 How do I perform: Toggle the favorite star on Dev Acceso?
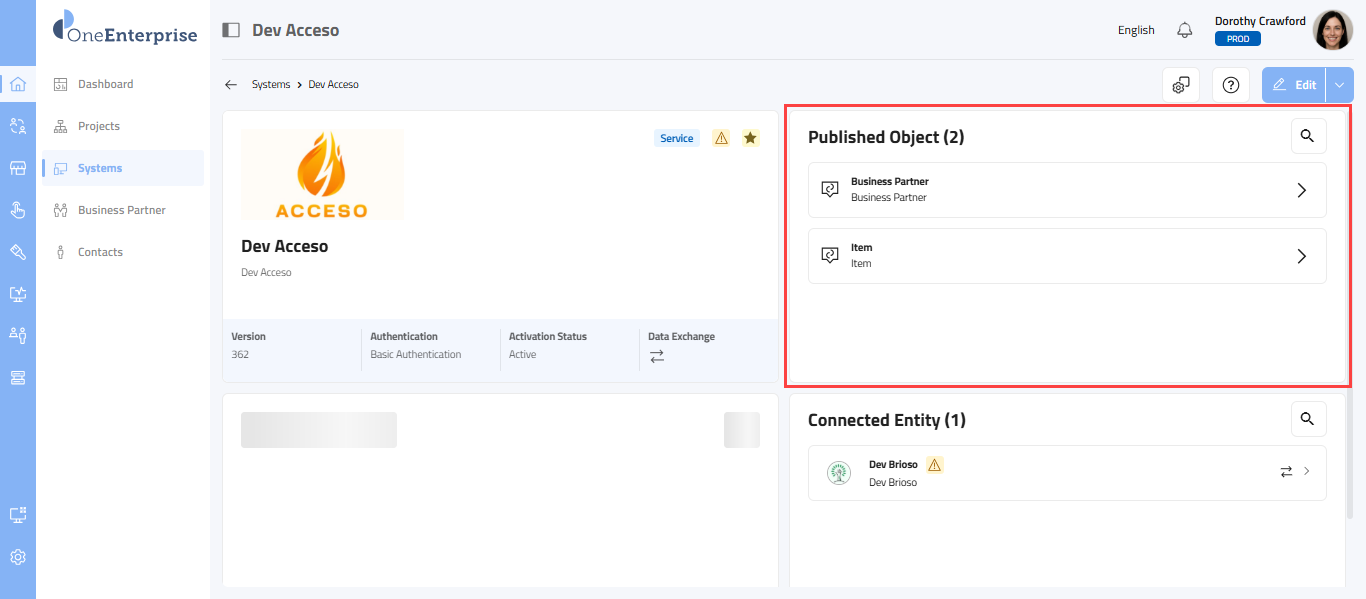(750, 138)
